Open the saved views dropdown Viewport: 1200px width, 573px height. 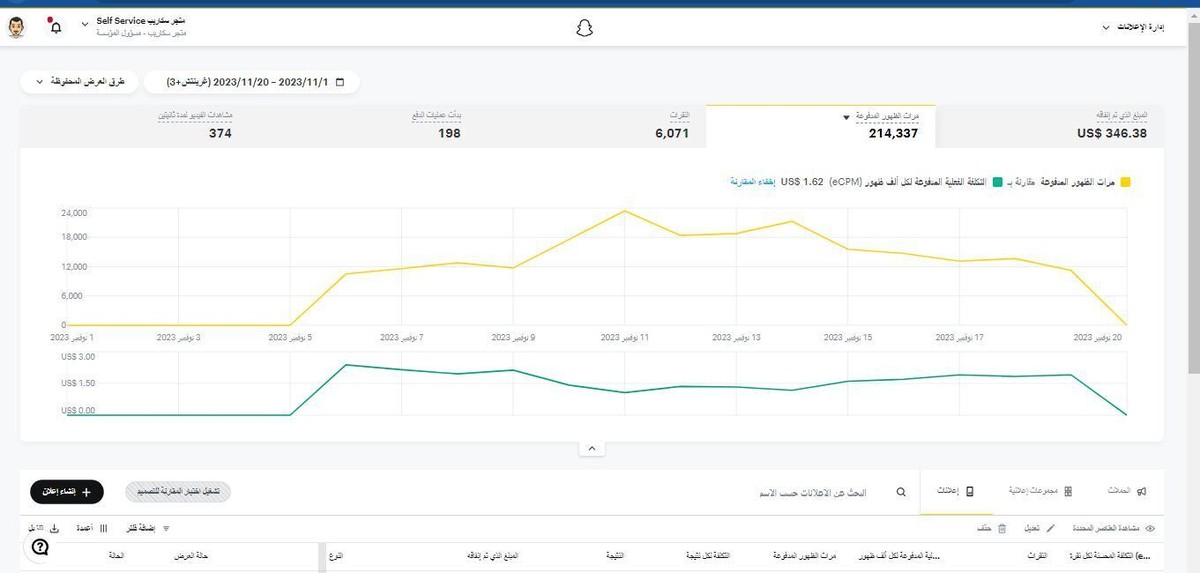(80, 81)
